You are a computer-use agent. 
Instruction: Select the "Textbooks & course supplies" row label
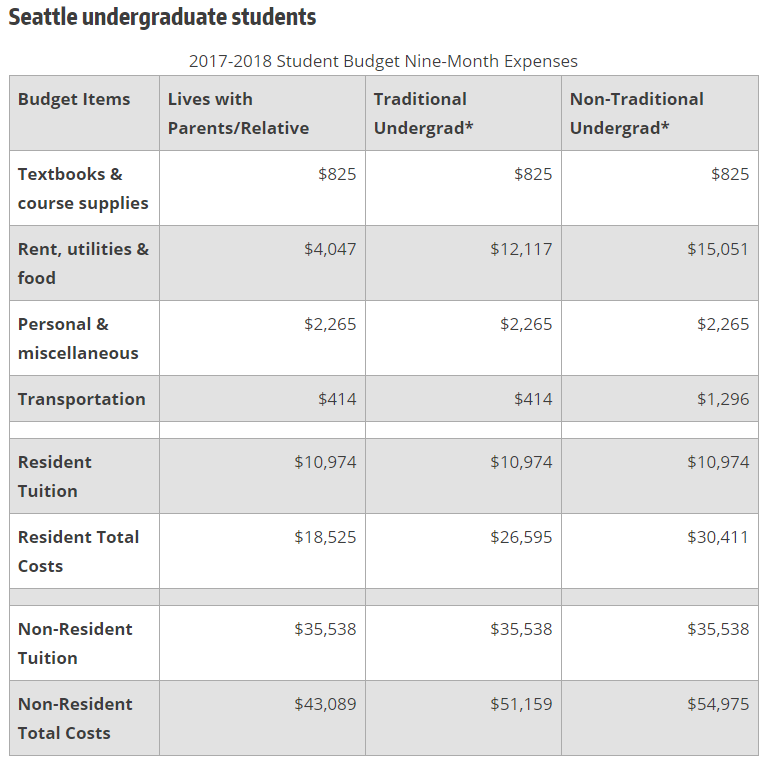coord(83,188)
